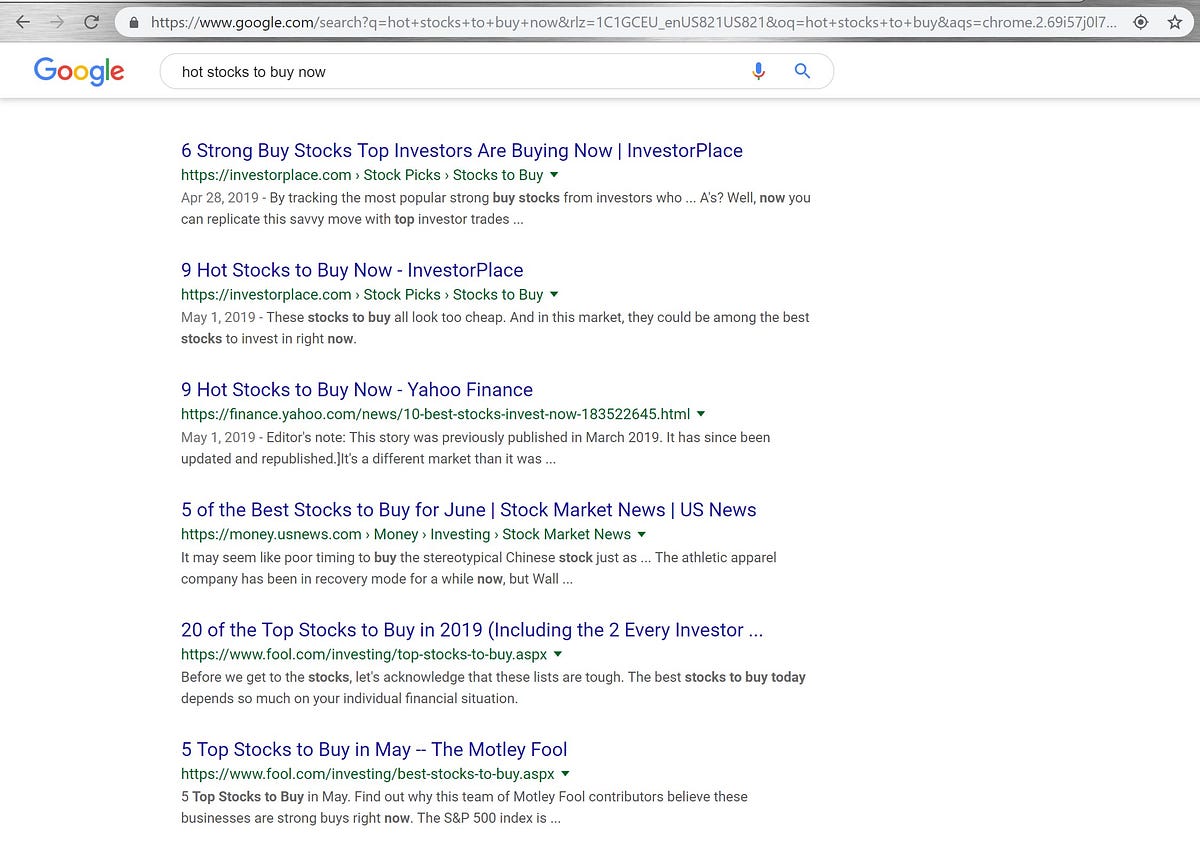
Task: Open '20 of the Top Stocks to Buy in 2019'
Action: coord(472,630)
